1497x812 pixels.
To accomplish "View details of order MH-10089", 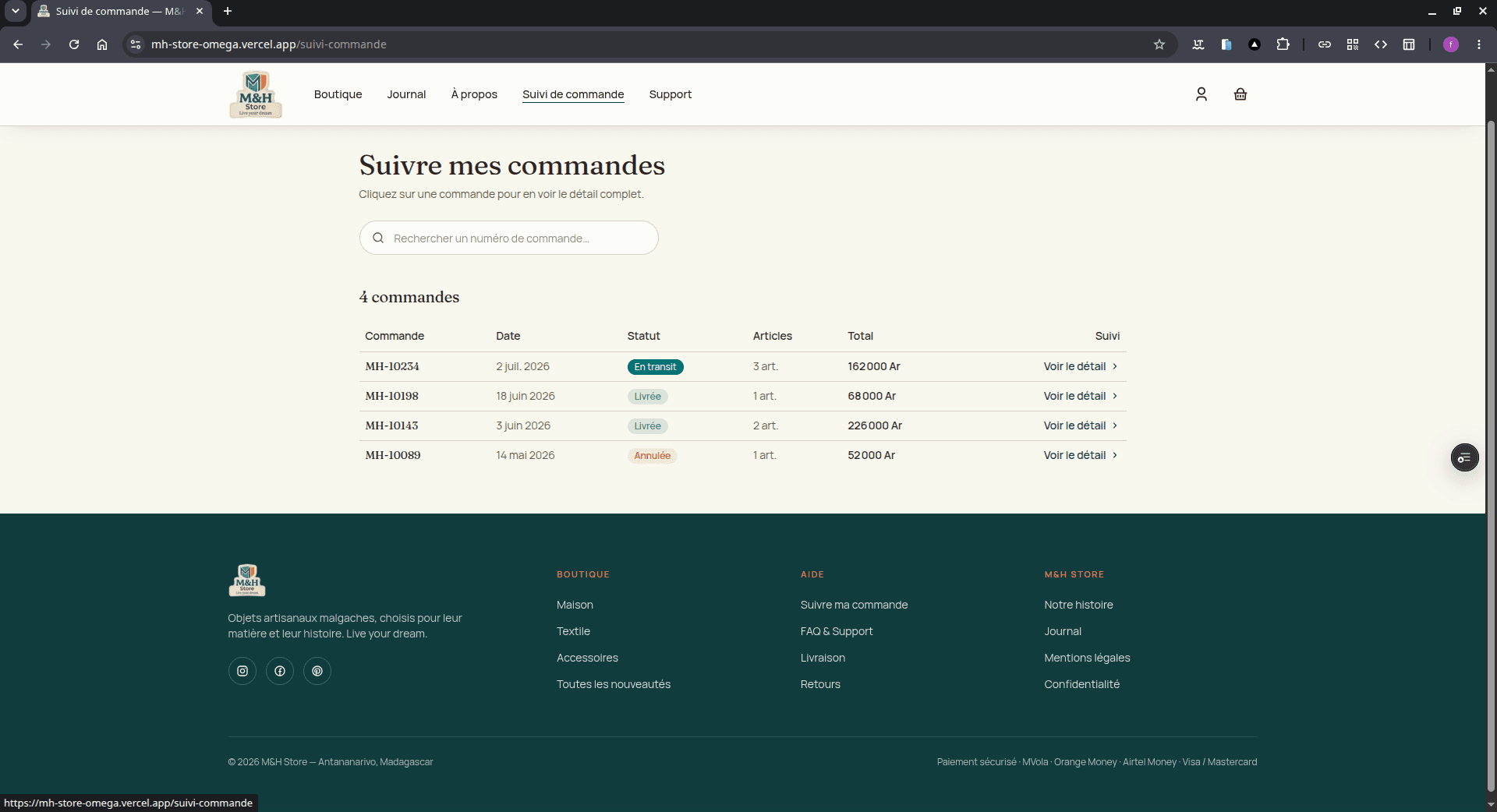I will 1081,455.
